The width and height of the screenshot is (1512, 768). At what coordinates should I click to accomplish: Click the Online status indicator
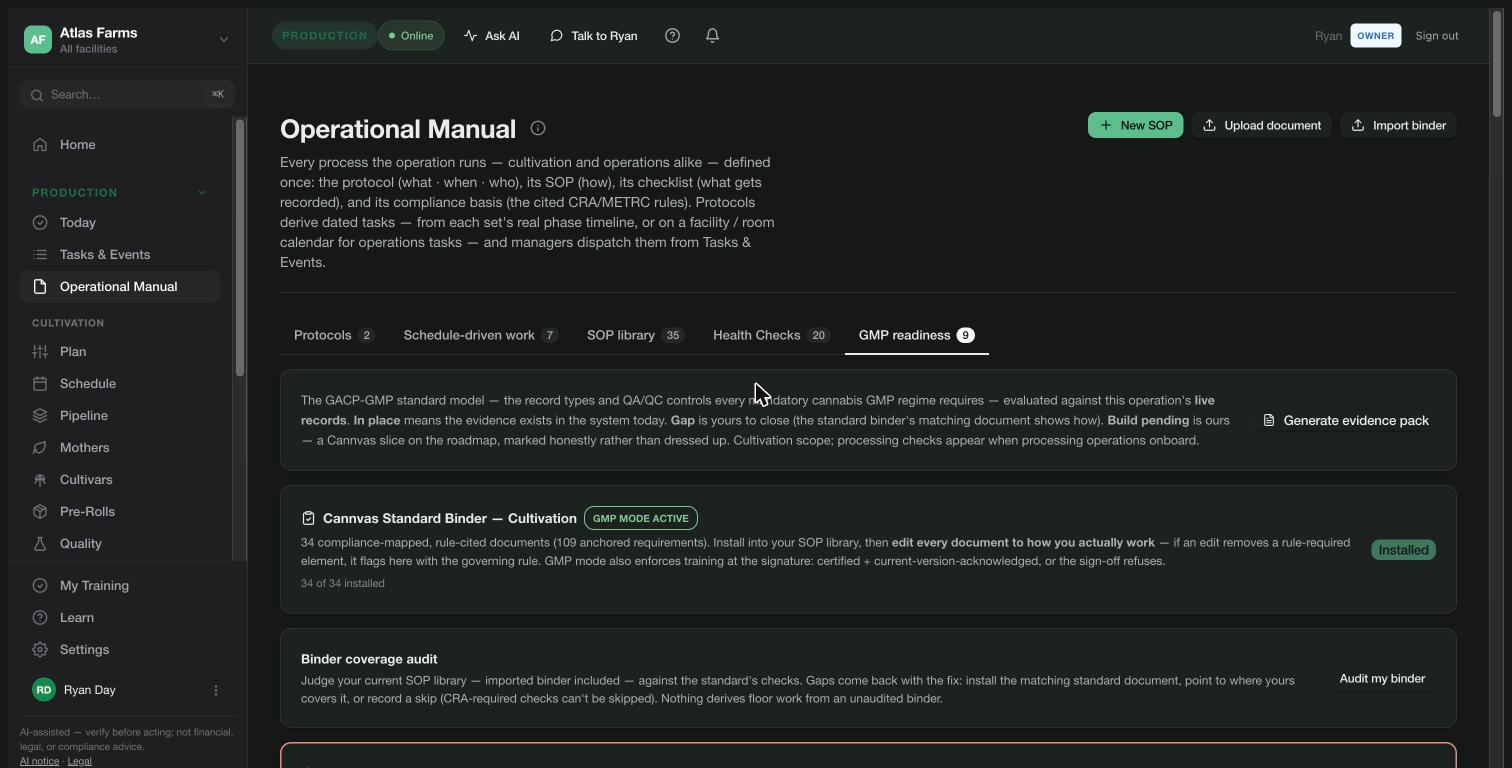(x=411, y=36)
